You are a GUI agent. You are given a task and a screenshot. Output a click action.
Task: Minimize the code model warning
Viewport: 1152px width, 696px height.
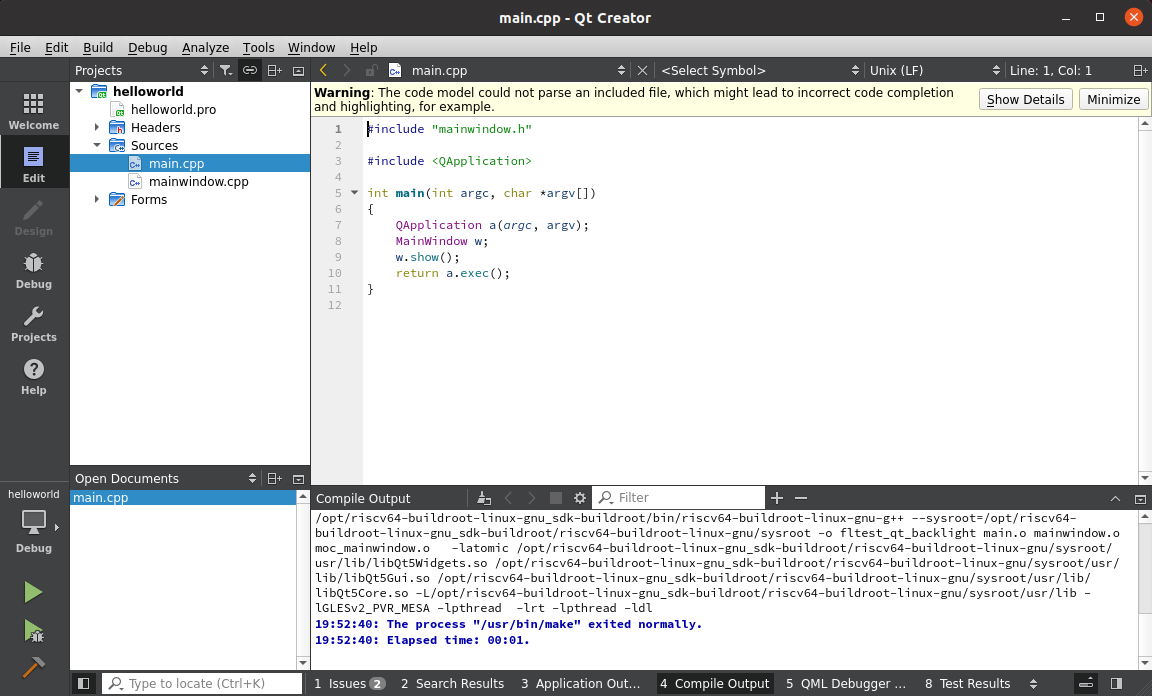click(1114, 99)
